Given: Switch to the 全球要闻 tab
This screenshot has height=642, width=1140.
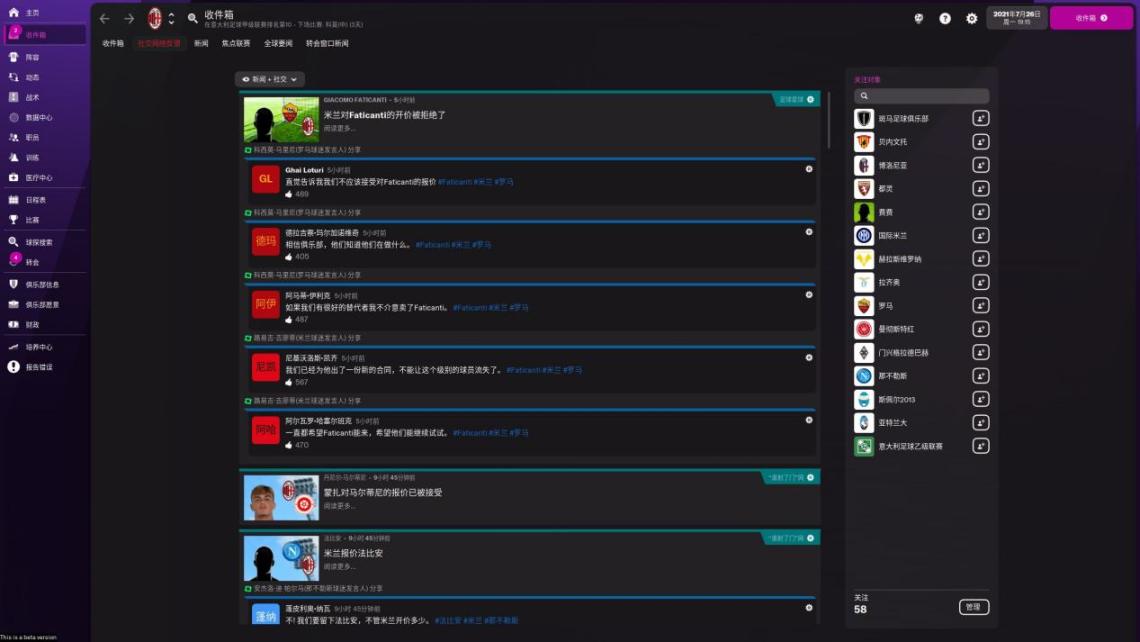Looking at the screenshot, I should (278, 44).
